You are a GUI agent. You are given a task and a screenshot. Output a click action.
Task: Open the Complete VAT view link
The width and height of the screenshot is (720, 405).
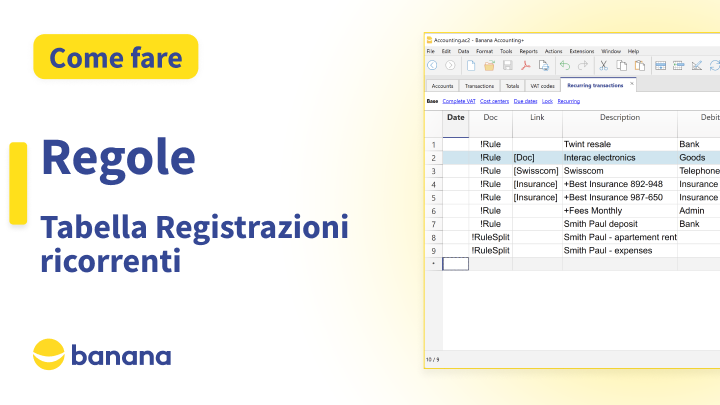(459, 101)
